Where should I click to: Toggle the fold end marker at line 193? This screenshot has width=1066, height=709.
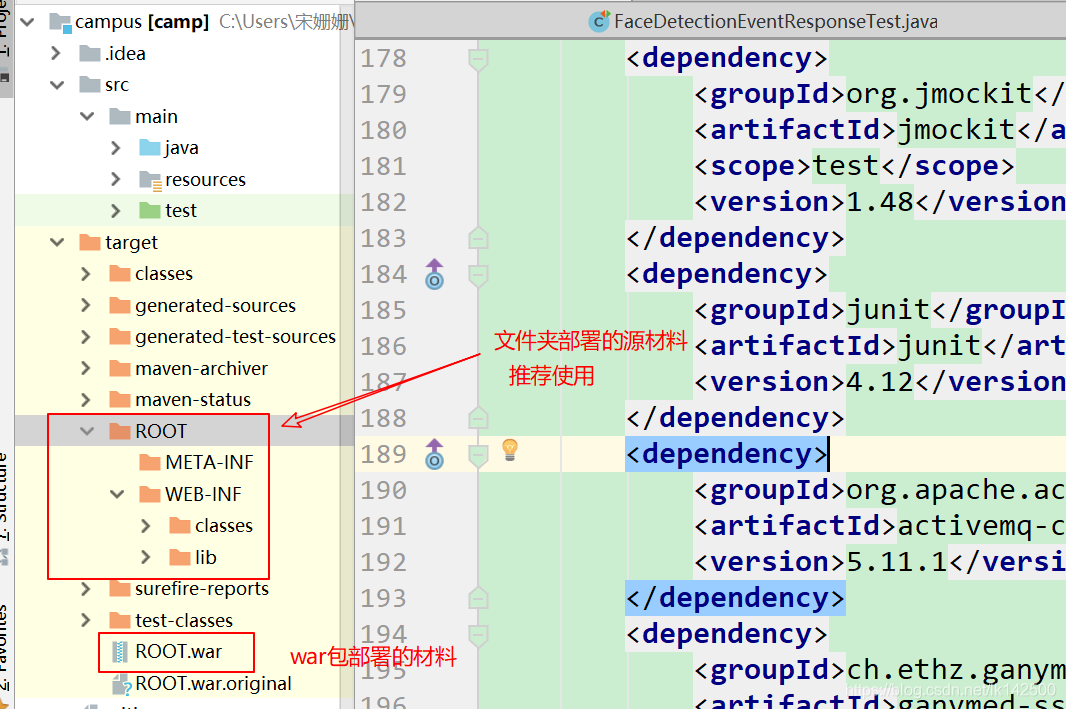[478, 598]
